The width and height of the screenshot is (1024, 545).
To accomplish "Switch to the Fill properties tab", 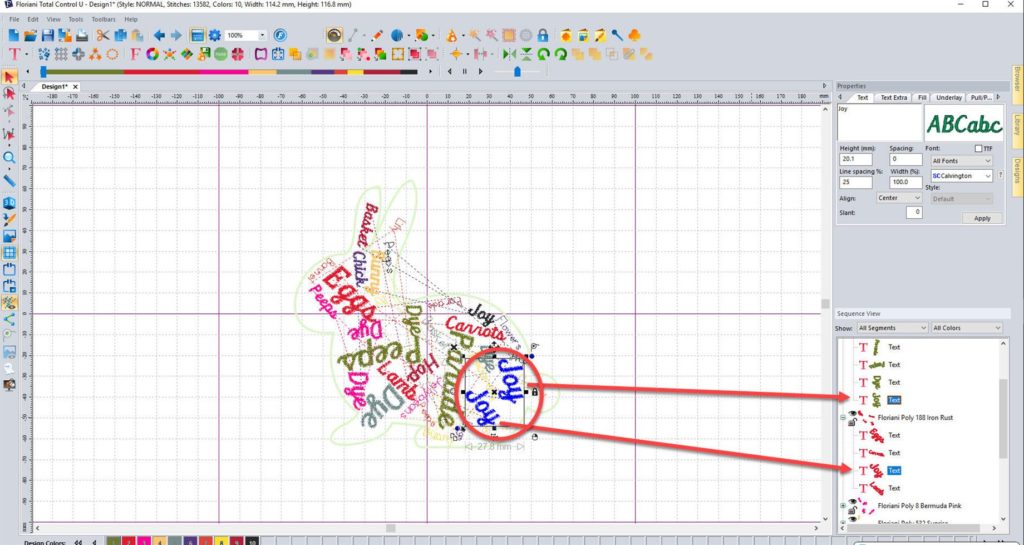I will point(922,97).
